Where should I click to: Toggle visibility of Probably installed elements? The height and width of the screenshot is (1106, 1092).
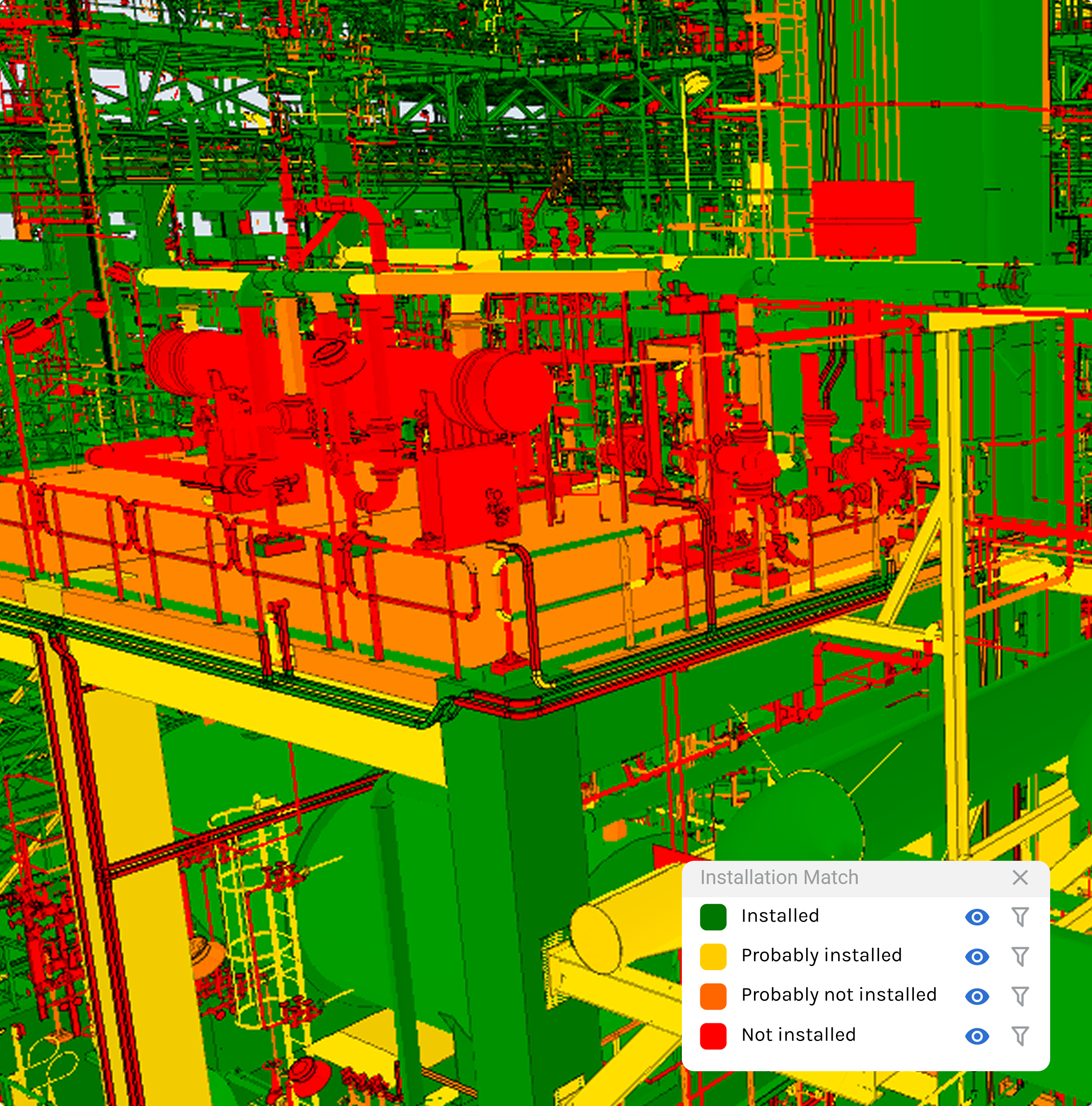[x=977, y=956]
